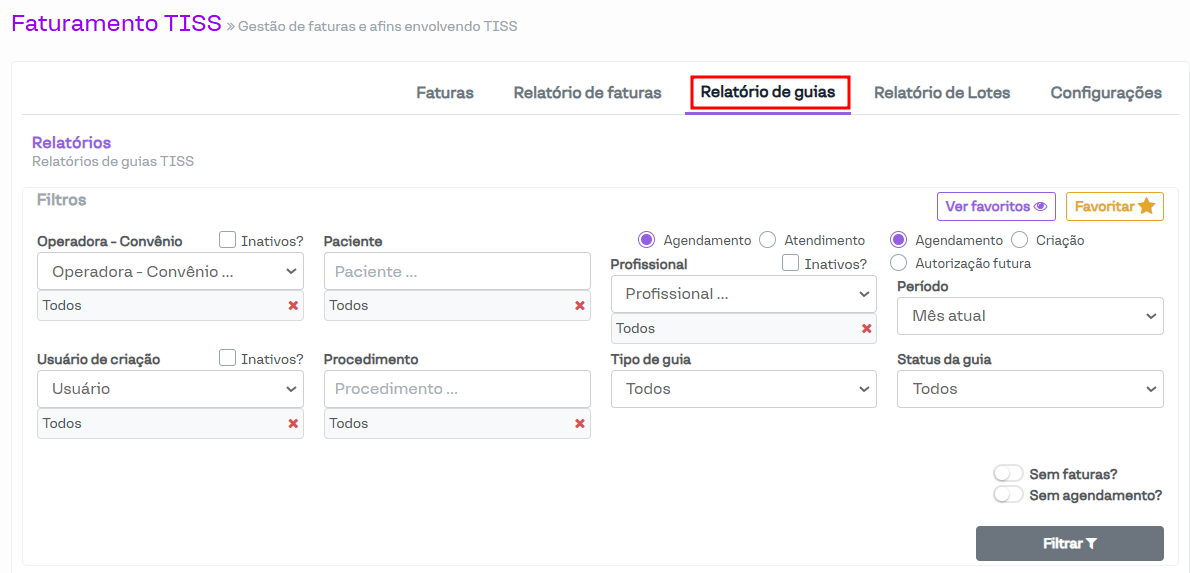Remove 'Todos' tag under Paciente
The width and height of the screenshot is (1190, 573).
pos(580,306)
